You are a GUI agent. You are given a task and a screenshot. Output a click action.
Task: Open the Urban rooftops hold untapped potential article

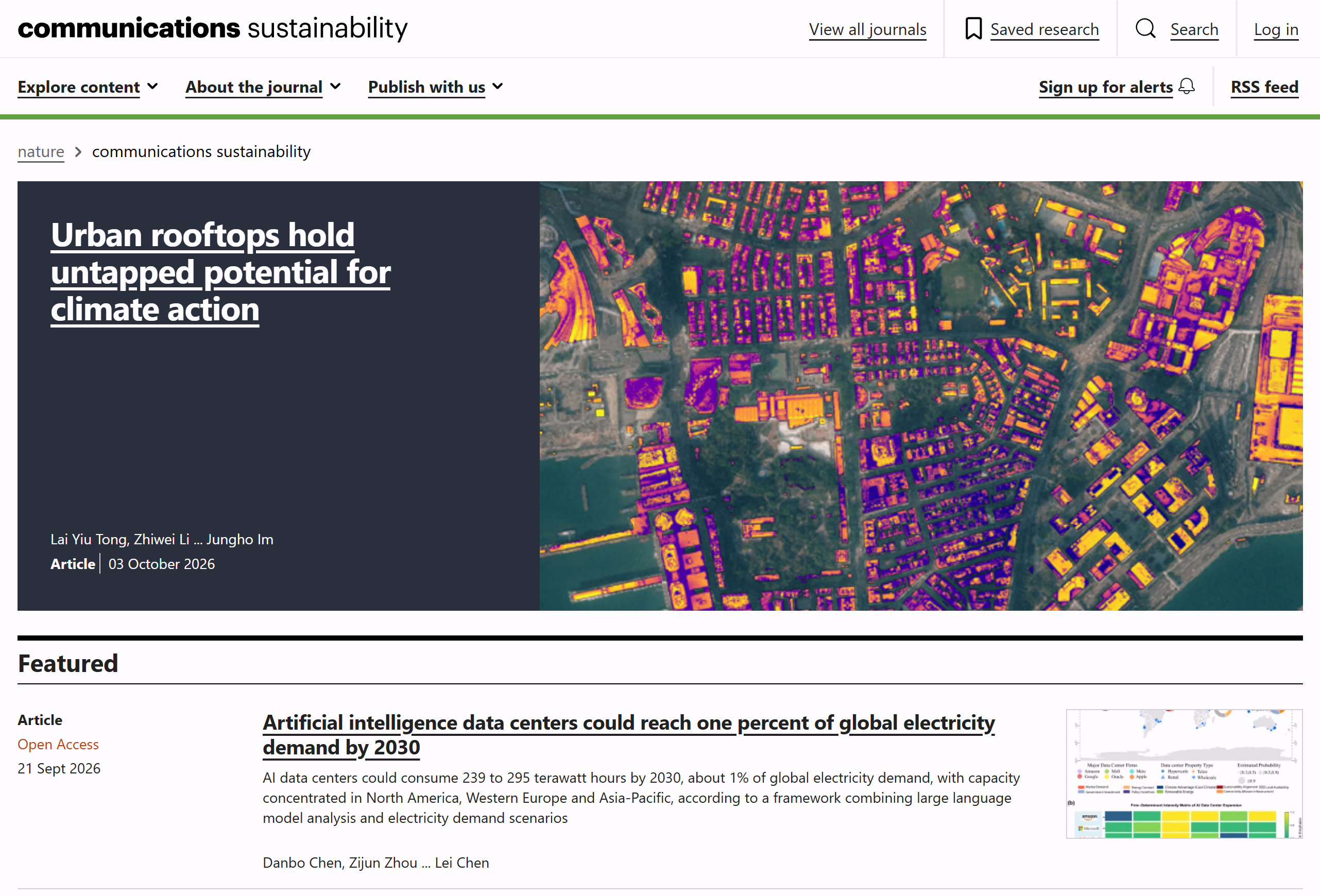(220, 272)
